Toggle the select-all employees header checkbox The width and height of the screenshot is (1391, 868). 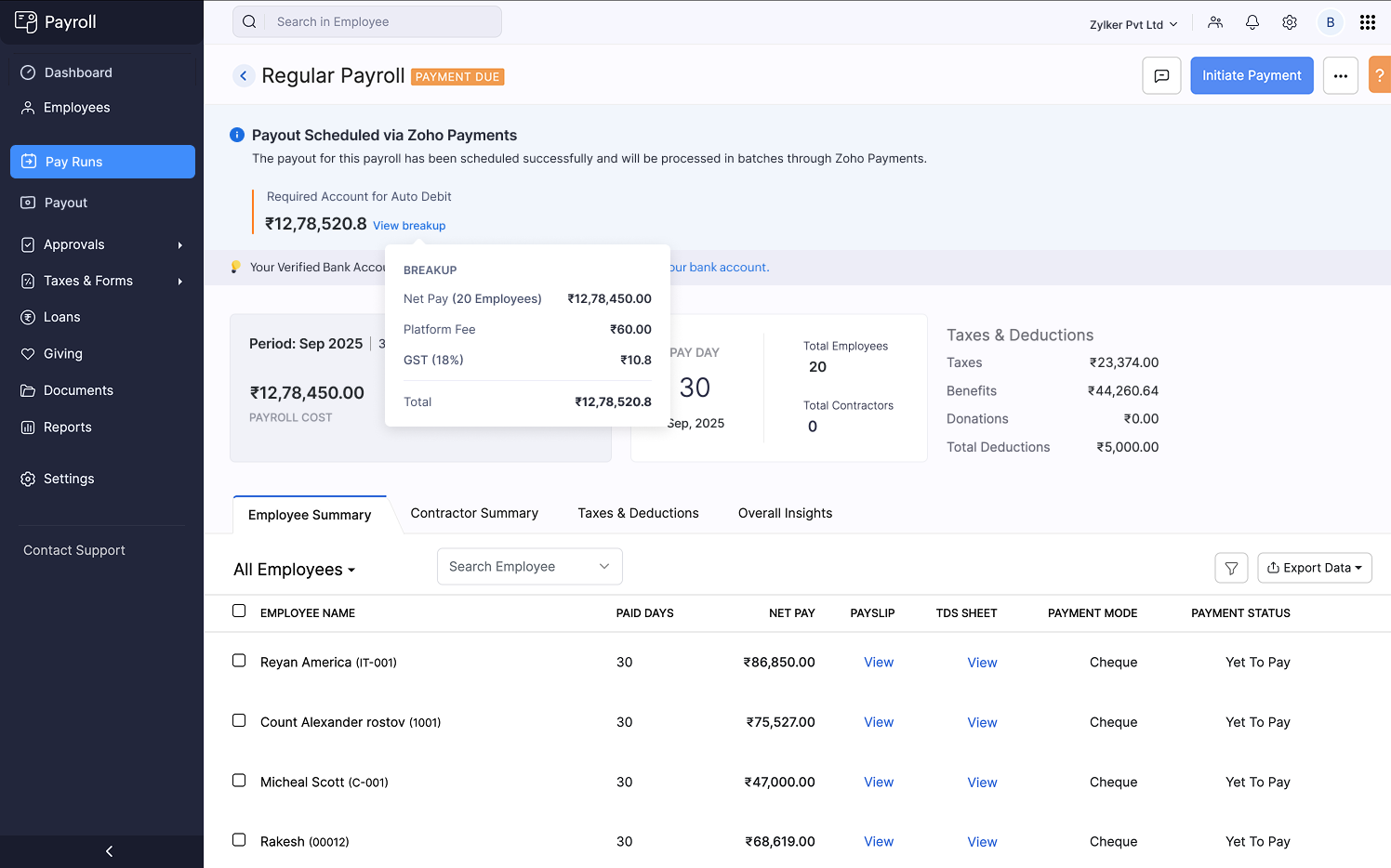[239, 611]
